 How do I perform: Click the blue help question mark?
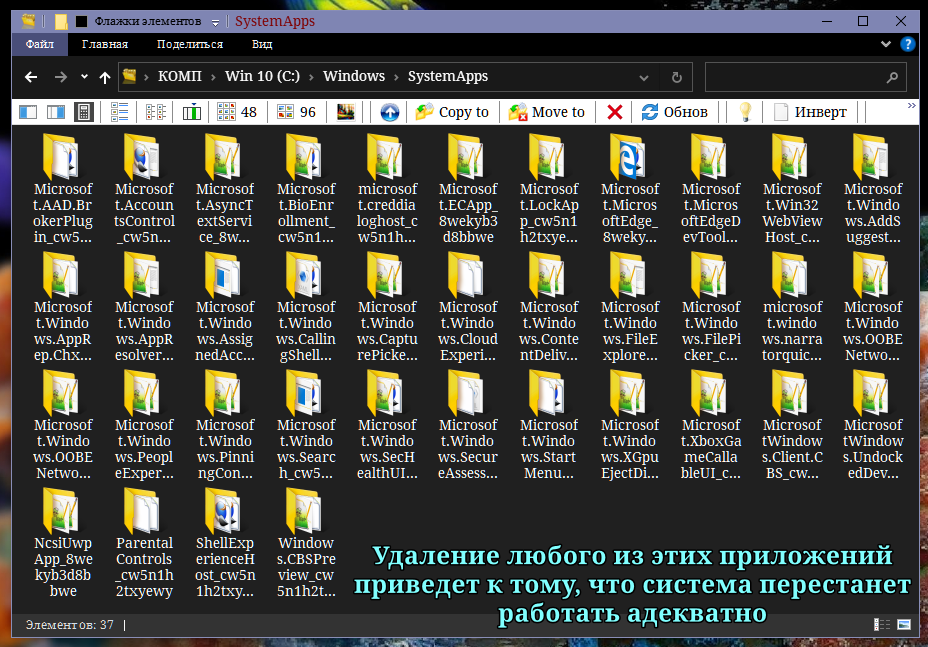pos(907,44)
